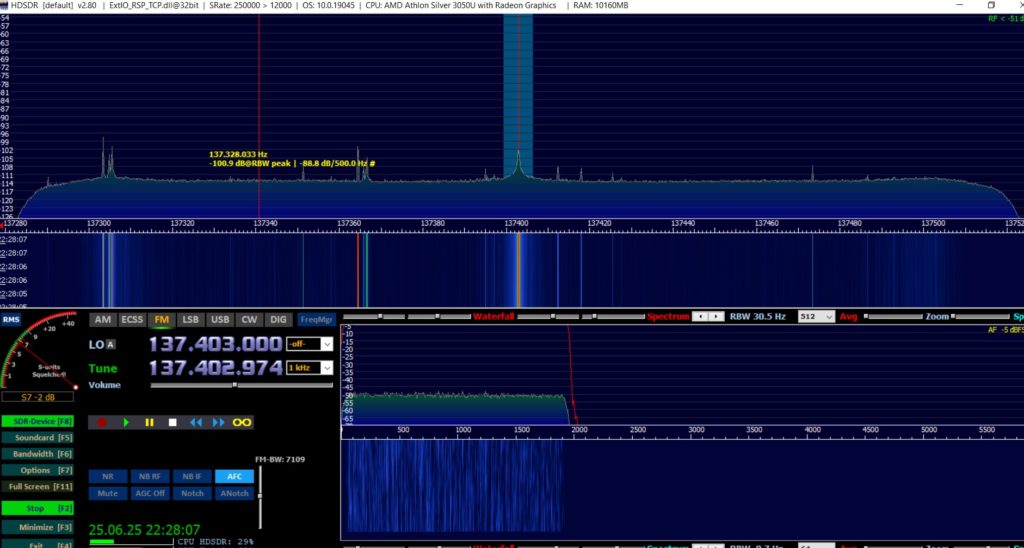Screen dimensions: 1024x548
Task: Increase RBW with the right arrow stepper
Action: click(x=716, y=316)
